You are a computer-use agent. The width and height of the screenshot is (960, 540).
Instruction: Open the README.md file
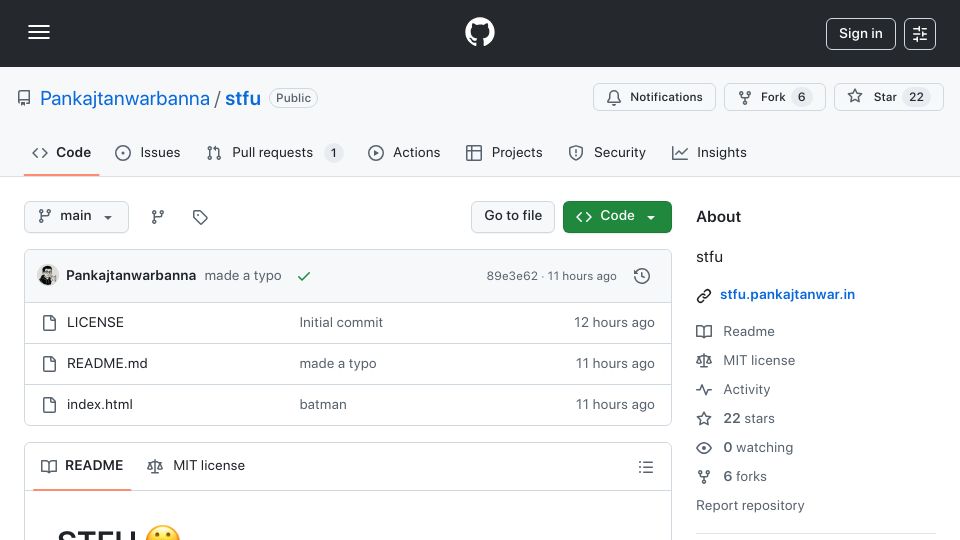[x=107, y=364]
